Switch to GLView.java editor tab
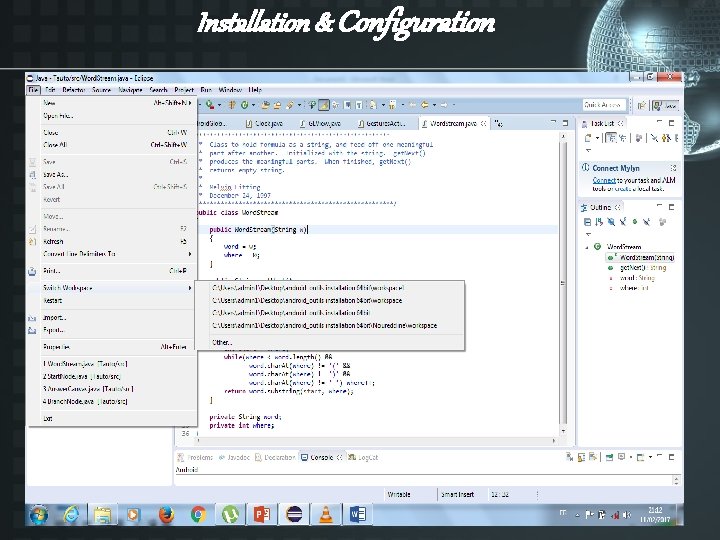Image resolution: width=720 pixels, height=540 pixels. pos(321,124)
